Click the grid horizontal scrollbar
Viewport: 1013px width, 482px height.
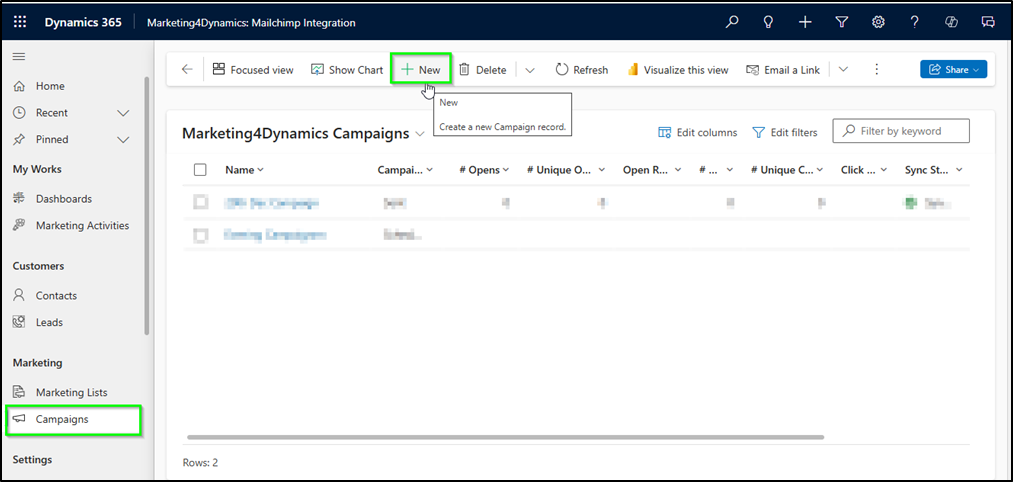pos(505,437)
